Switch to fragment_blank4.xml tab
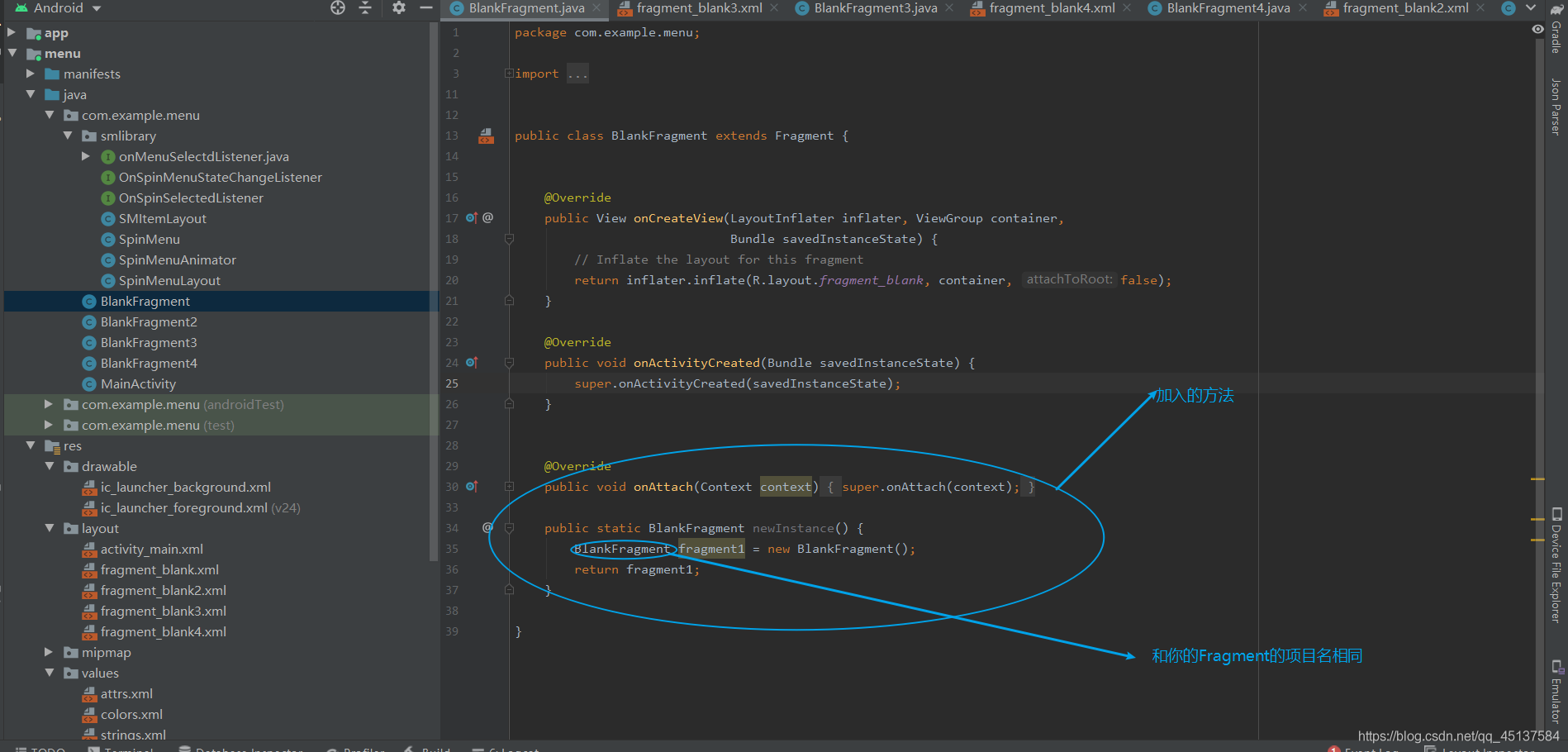The width and height of the screenshot is (1568, 752). pos(1052,8)
